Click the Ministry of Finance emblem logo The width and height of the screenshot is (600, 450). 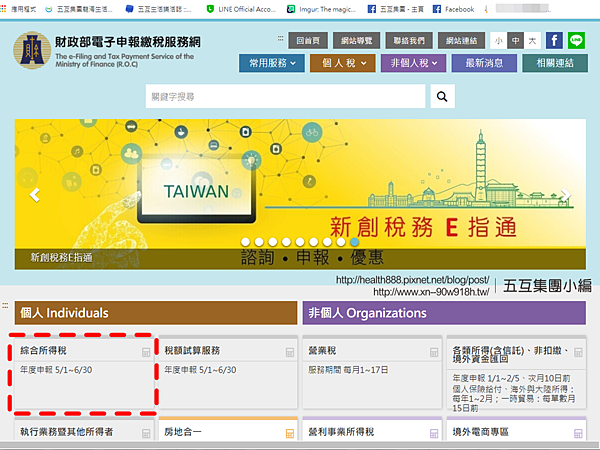click(32, 51)
